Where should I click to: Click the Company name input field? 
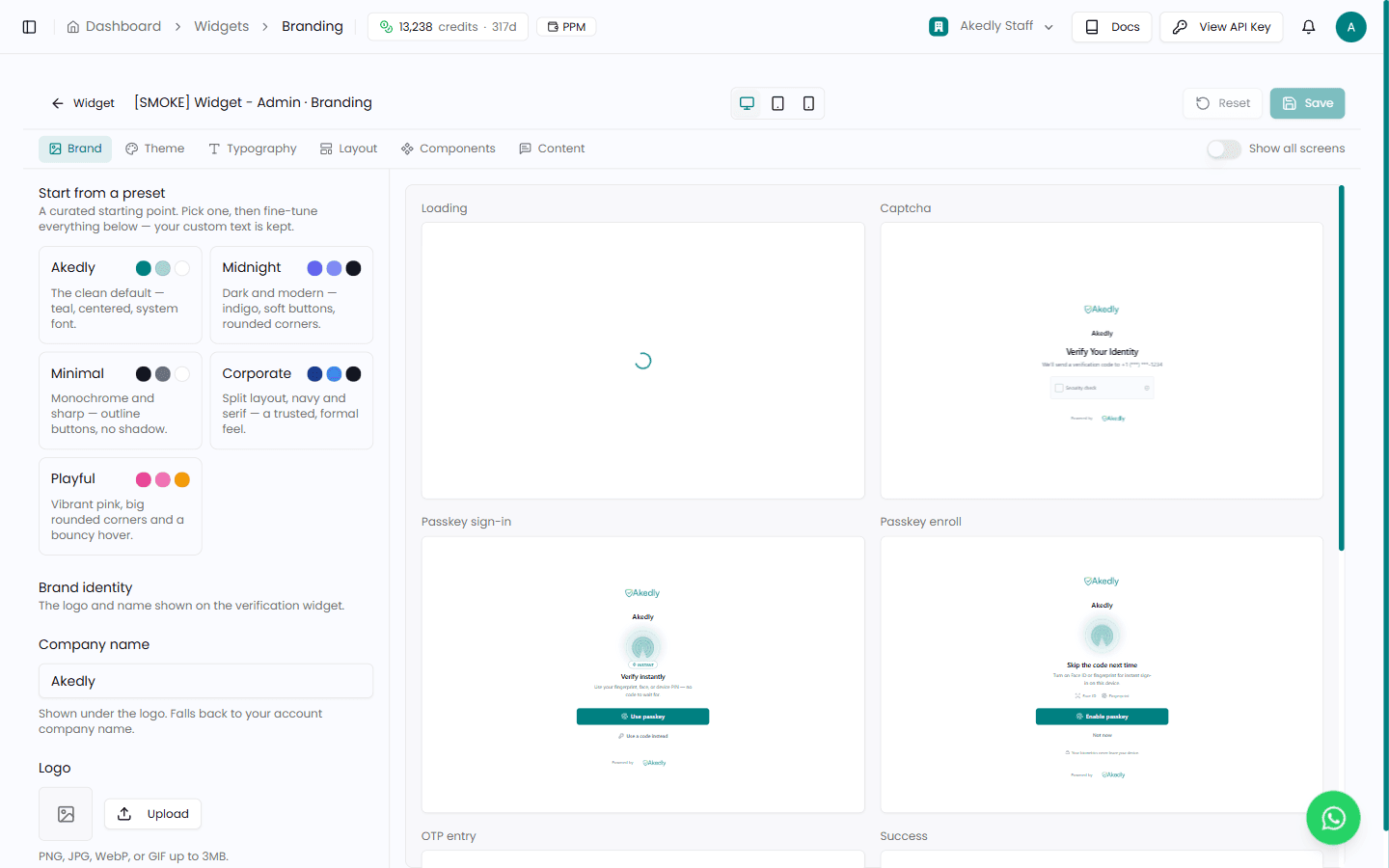pos(205,681)
